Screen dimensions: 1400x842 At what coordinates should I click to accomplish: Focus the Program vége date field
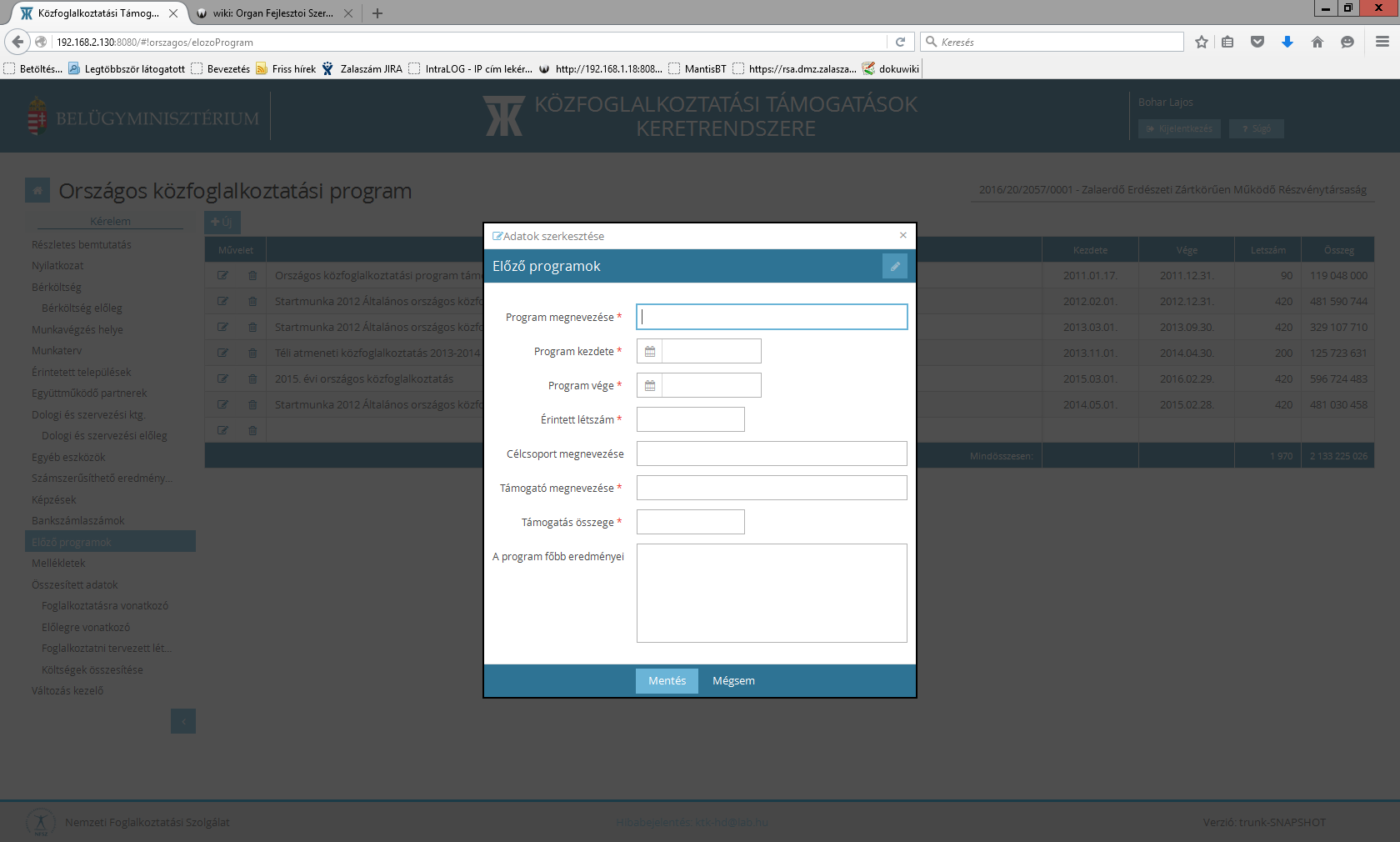711,385
